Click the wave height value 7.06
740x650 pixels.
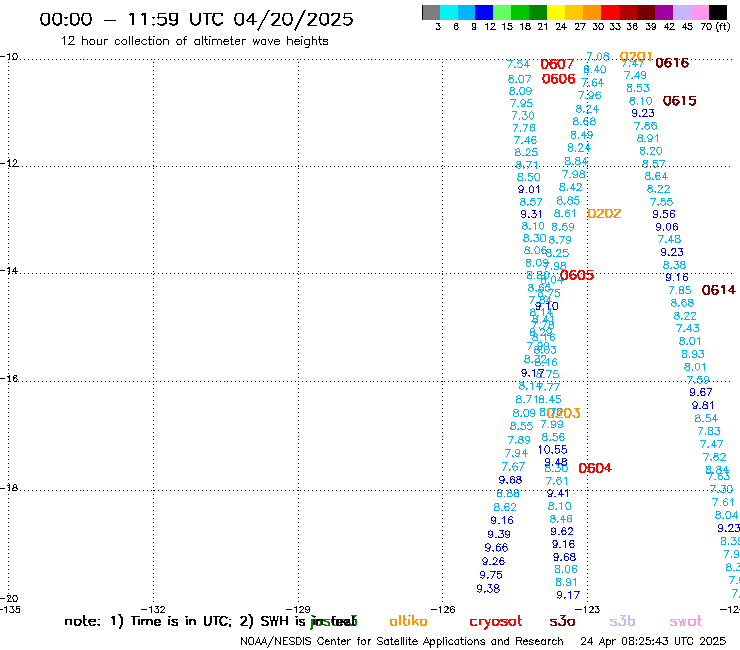click(597, 57)
